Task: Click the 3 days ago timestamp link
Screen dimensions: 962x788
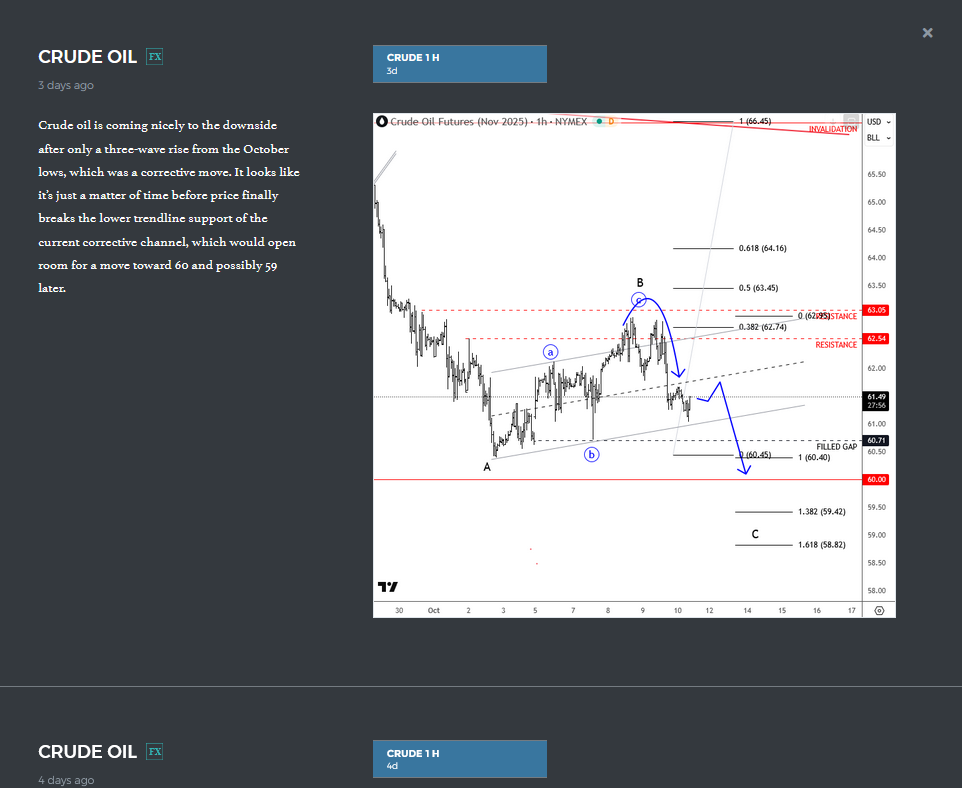Action: click(66, 85)
